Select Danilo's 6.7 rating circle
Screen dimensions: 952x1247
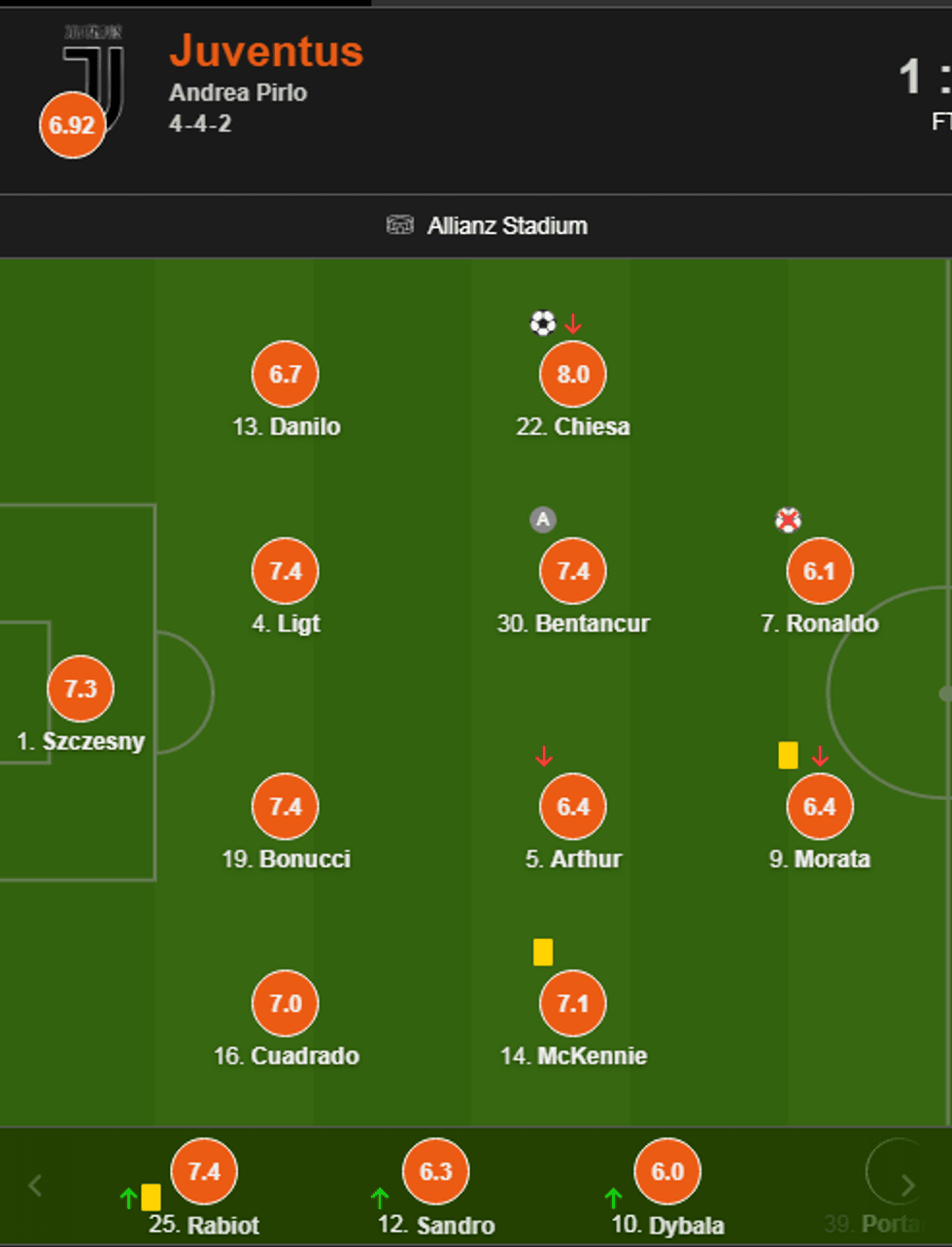[x=285, y=374]
